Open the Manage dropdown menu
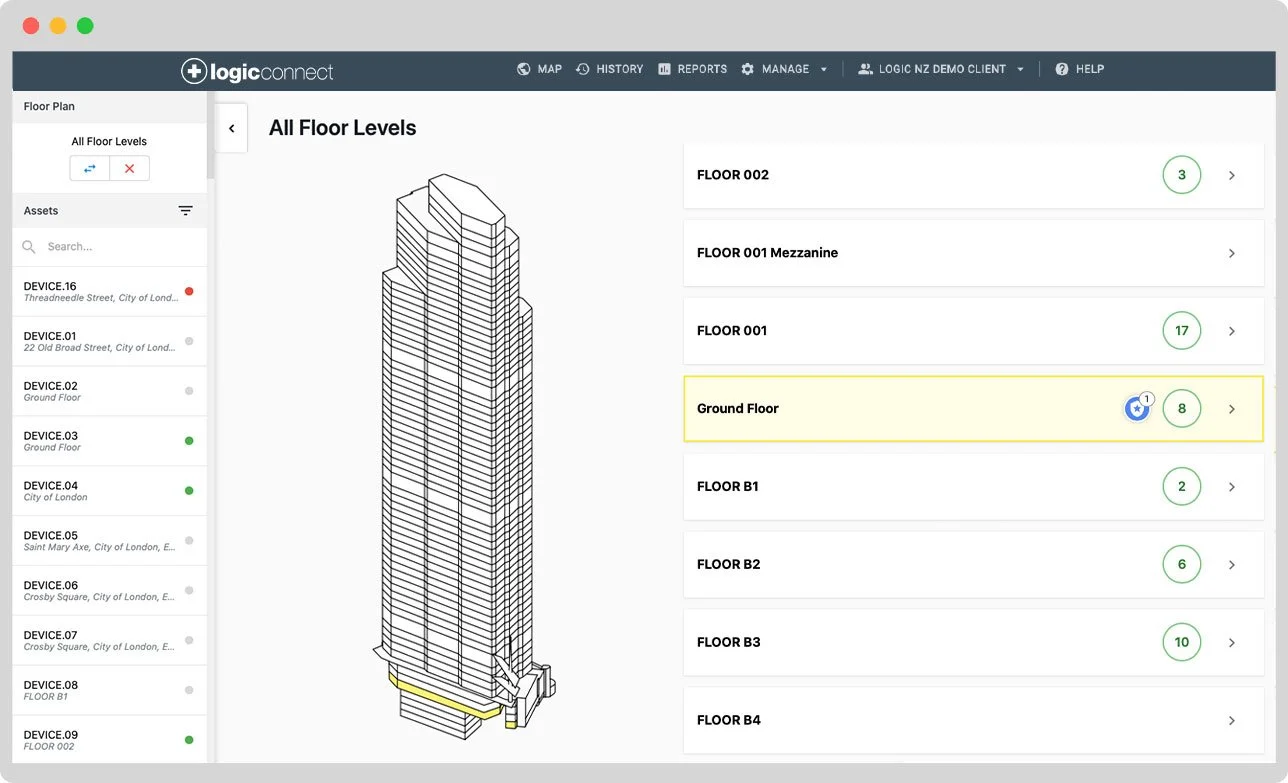 click(784, 69)
